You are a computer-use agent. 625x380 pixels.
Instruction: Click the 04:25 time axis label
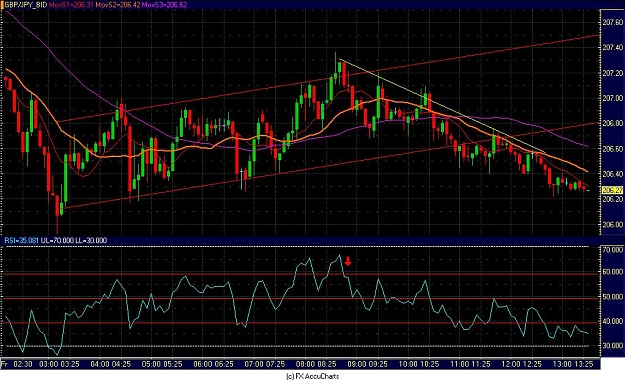[121, 364]
